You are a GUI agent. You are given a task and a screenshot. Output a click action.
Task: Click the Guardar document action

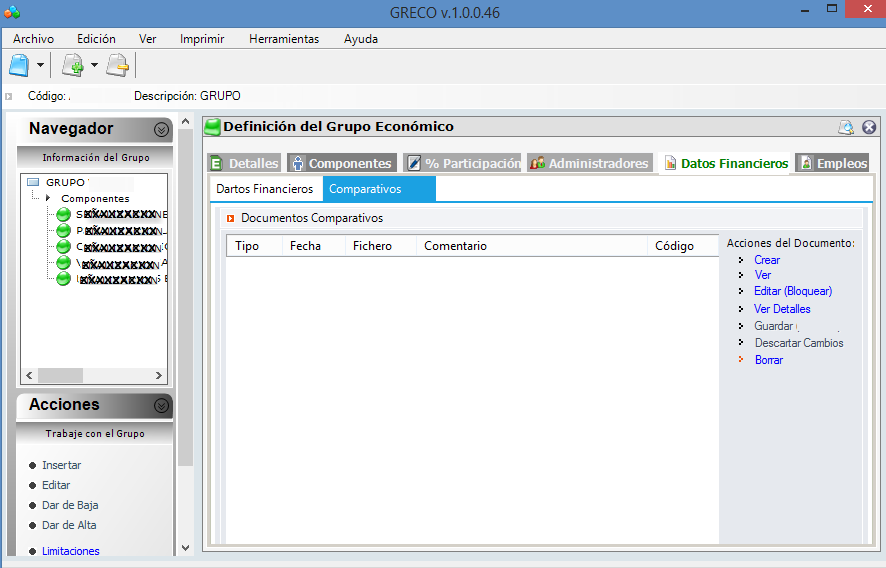click(774, 326)
